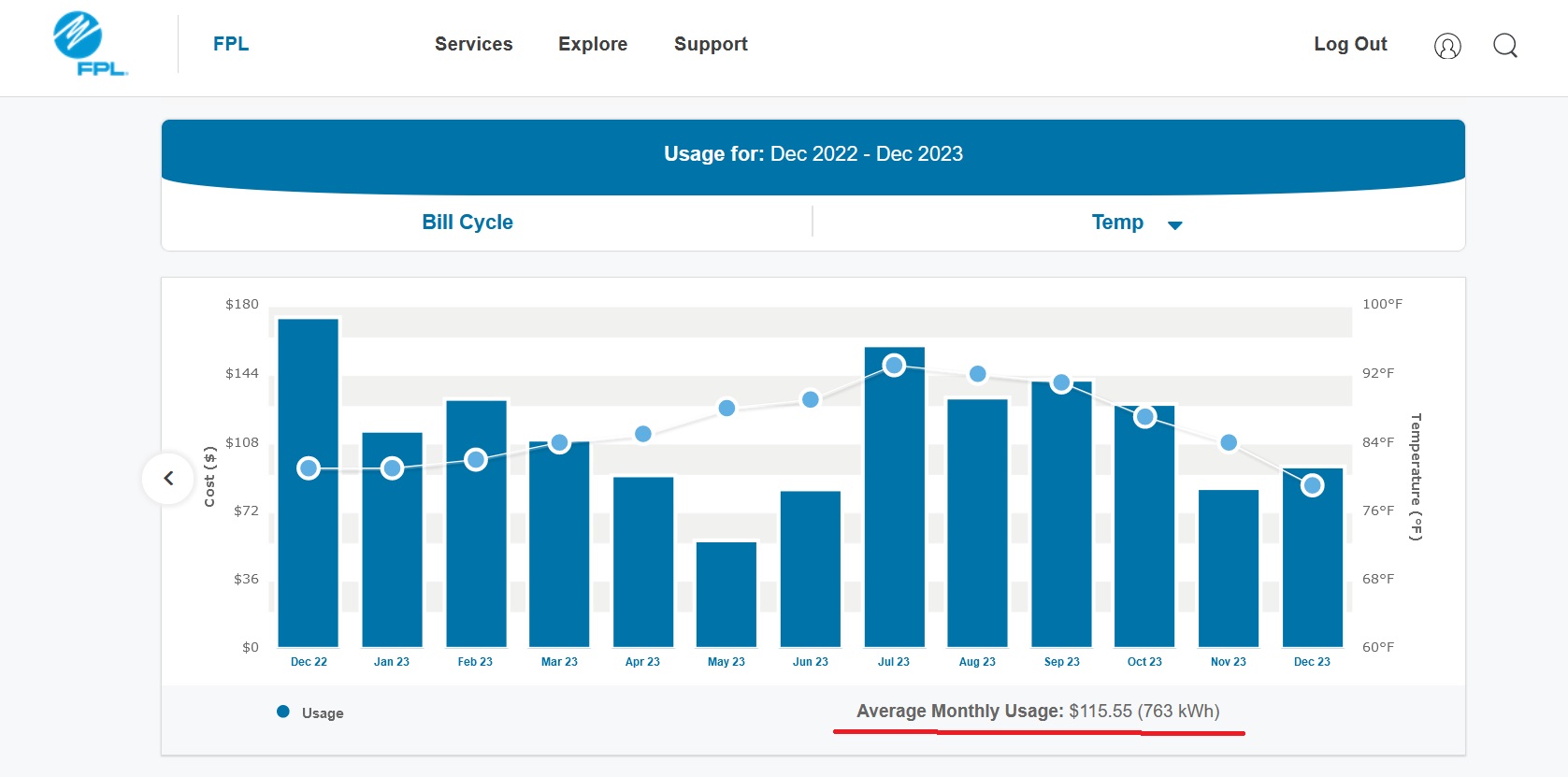Click the FPL text link
The height and width of the screenshot is (777, 1568).
(231, 44)
